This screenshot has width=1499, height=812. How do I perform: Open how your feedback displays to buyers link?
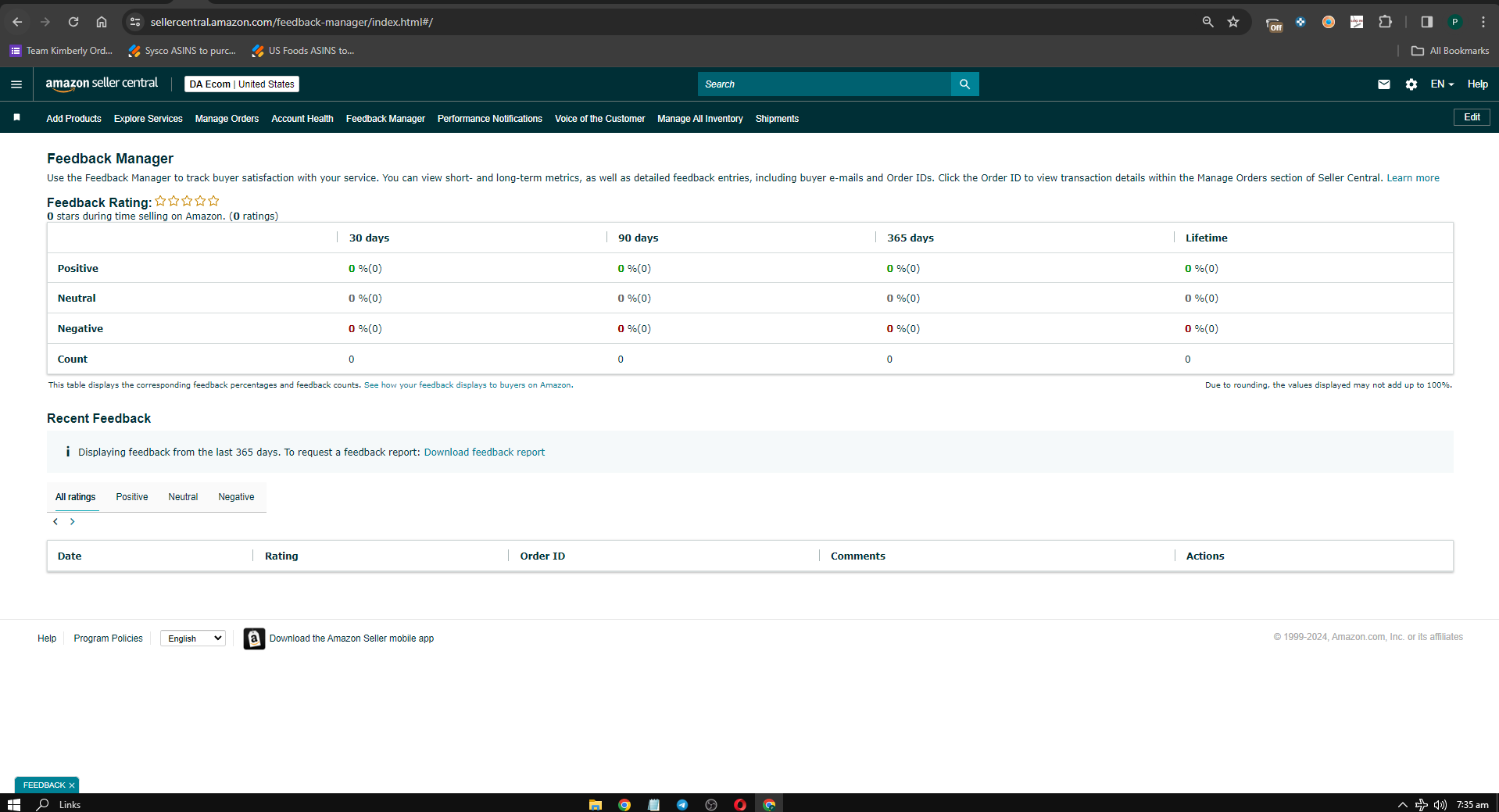(468, 385)
